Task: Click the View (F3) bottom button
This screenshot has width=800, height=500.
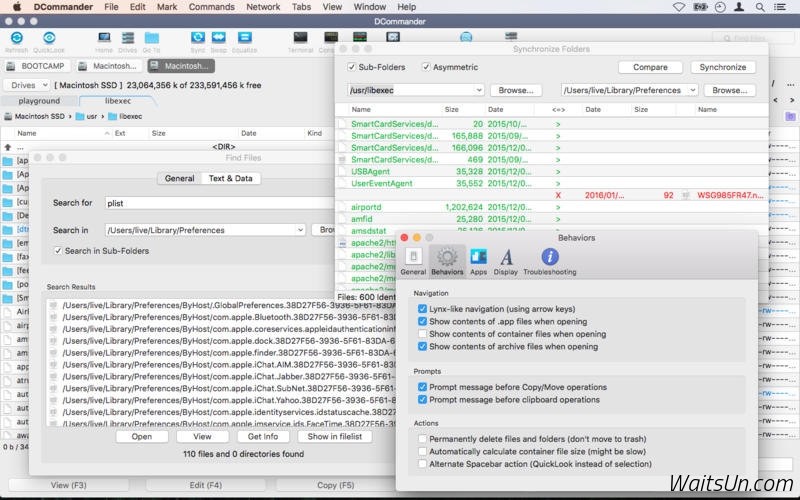Action: (68, 485)
